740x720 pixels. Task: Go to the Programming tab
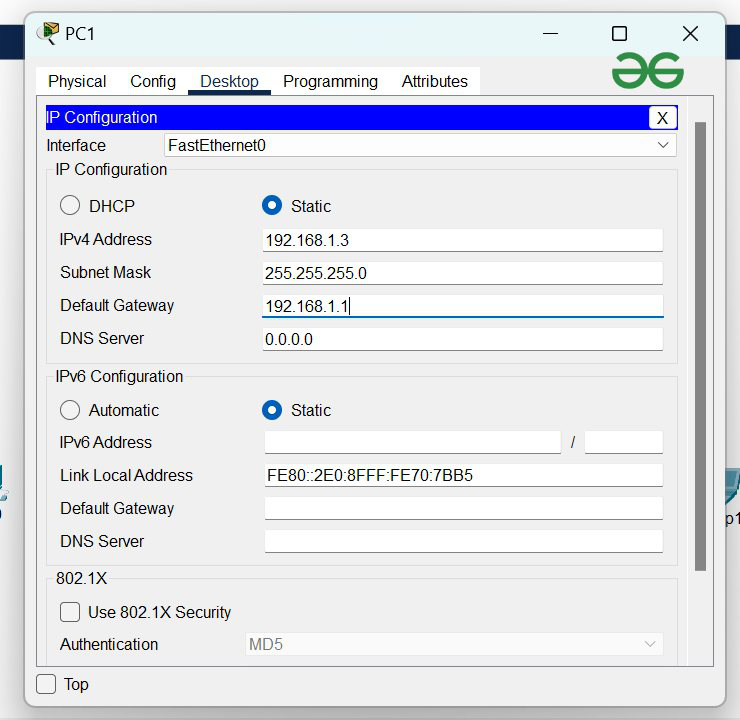(330, 81)
